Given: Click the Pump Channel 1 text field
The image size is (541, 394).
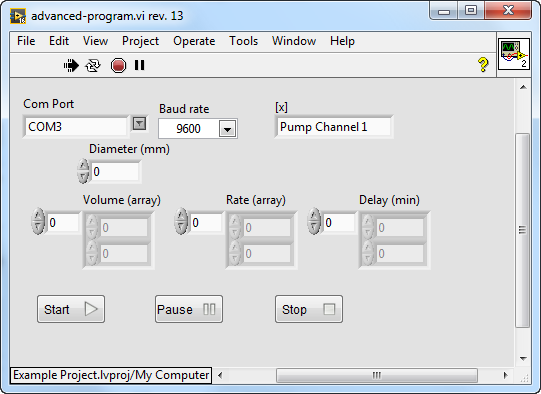Looking at the screenshot, I should 334,127.
